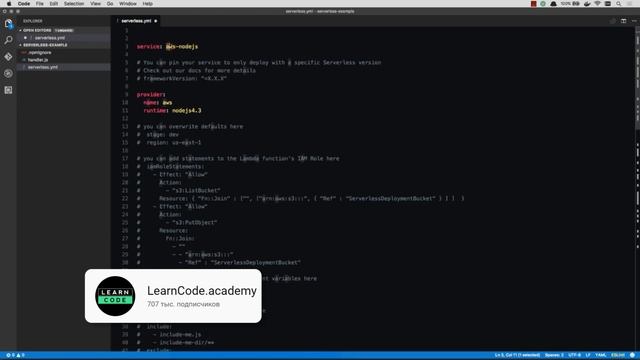Click the 'stage: dev' comment line
640x360 pixels.
(158, 134)
